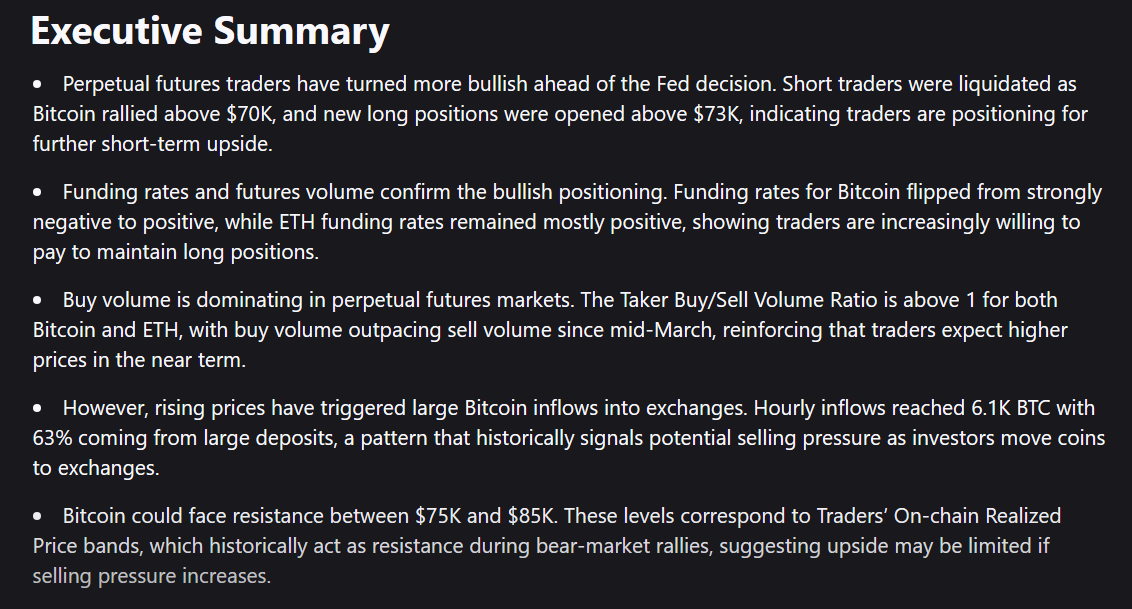Click the bullet marker before "Bitcoin could face resistance"
1132x609 pixels.
point(38,517)
